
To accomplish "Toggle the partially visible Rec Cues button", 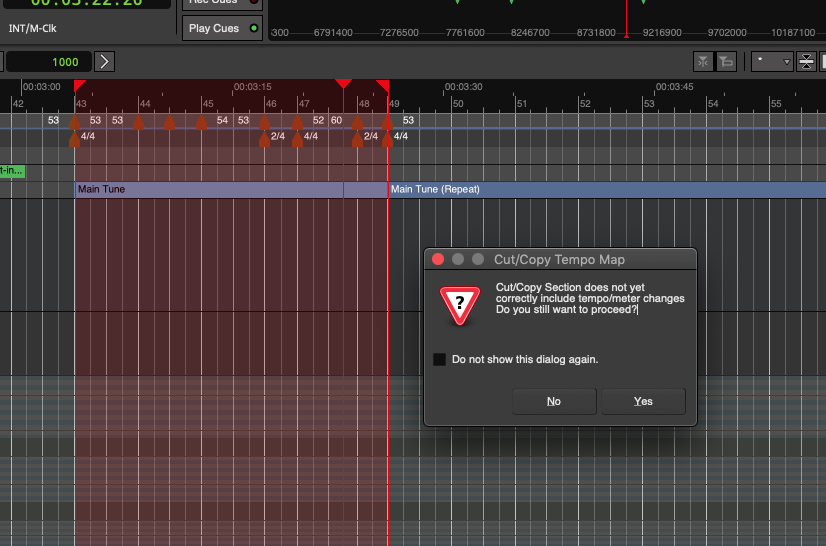I will pos(222,3).
